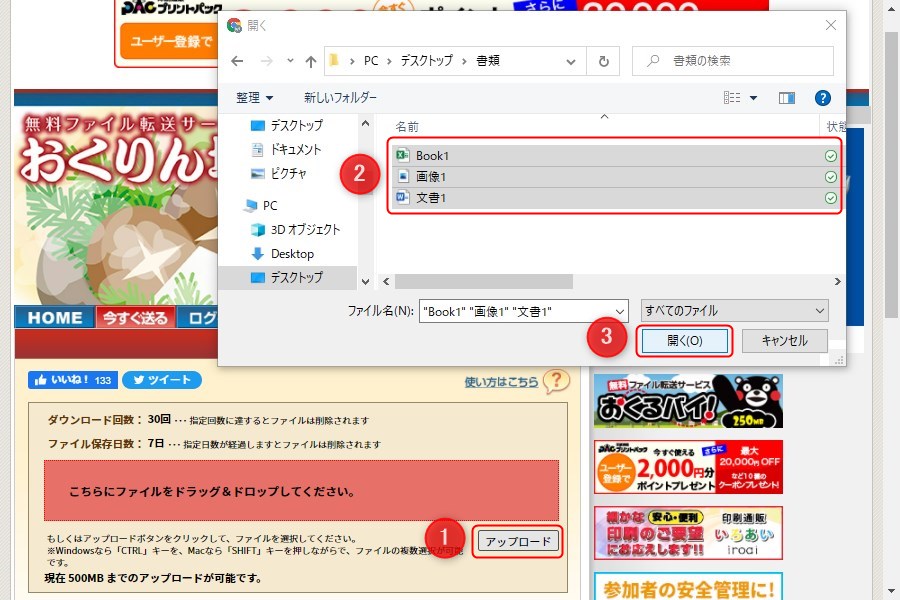Click 新しいフォルダー in the toolbar
Image resolution: width=900 pixels, height=600 pixels.
(x=340, y=98)
